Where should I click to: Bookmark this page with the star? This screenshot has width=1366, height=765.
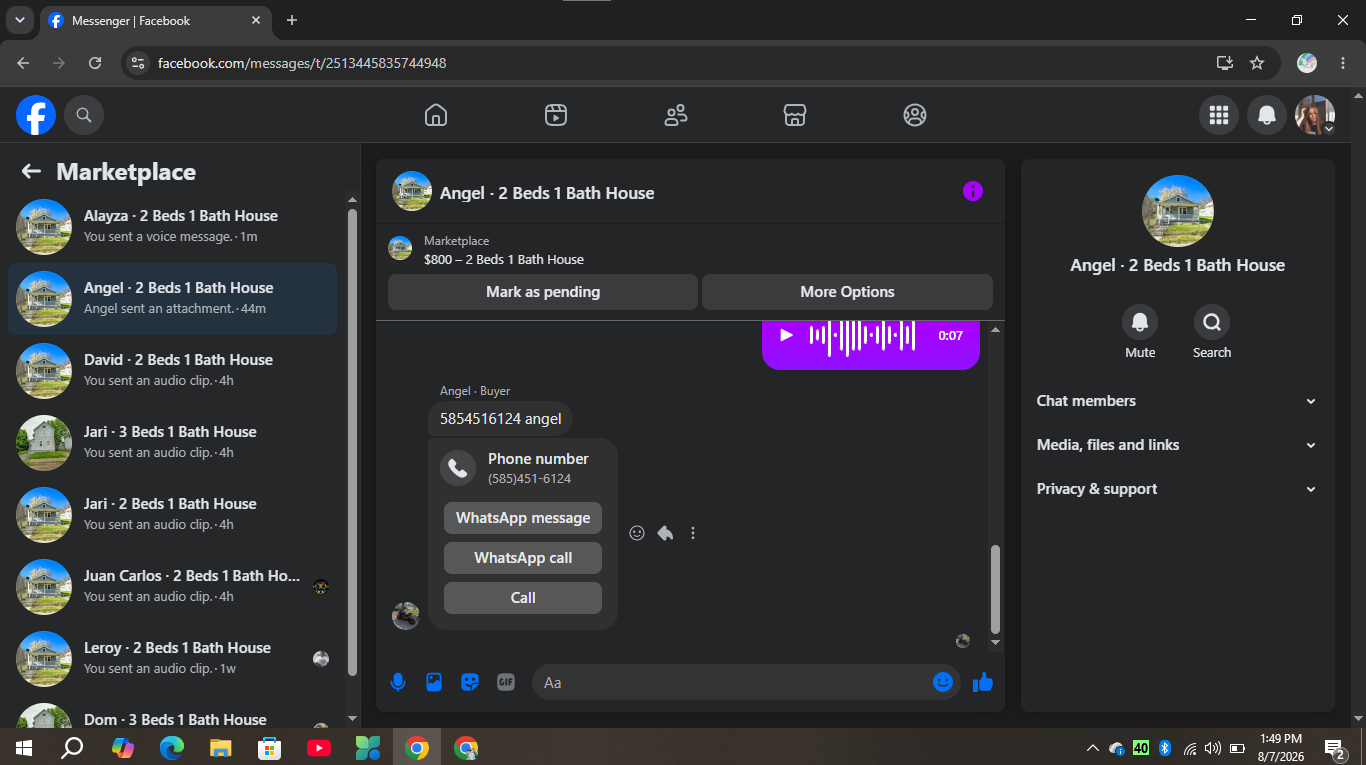coord(1257,63)
